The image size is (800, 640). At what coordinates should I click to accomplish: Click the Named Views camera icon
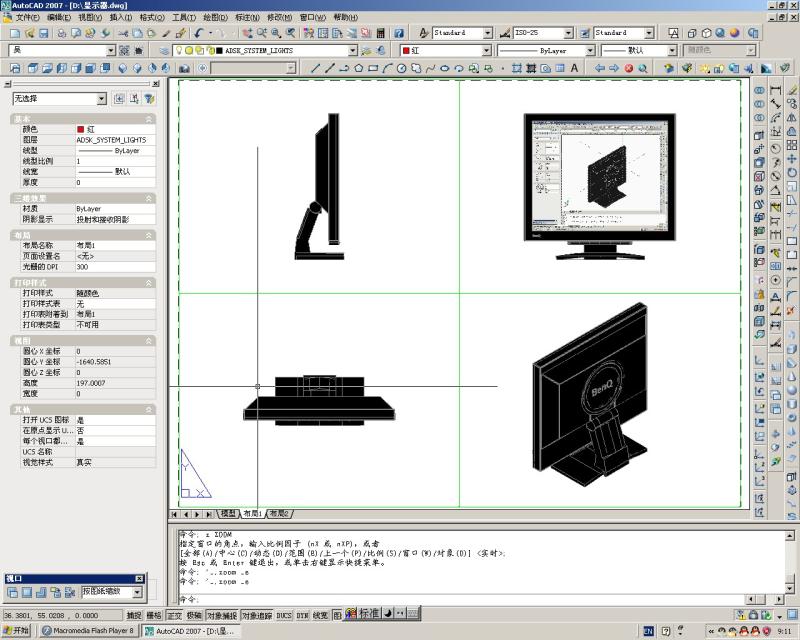184,68
